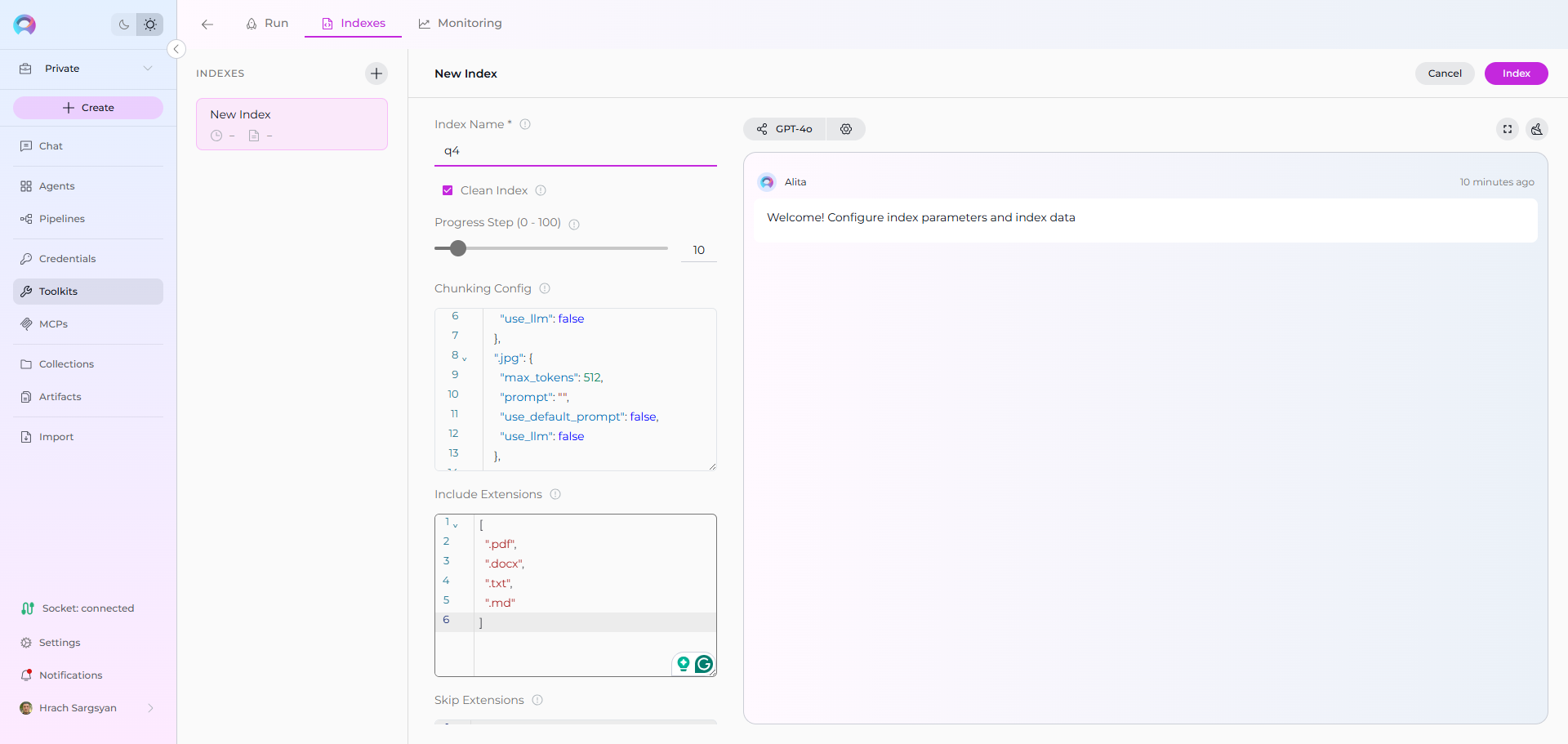Switch to the Monitoring tab
1568x744 pixels.
[461, 24]
